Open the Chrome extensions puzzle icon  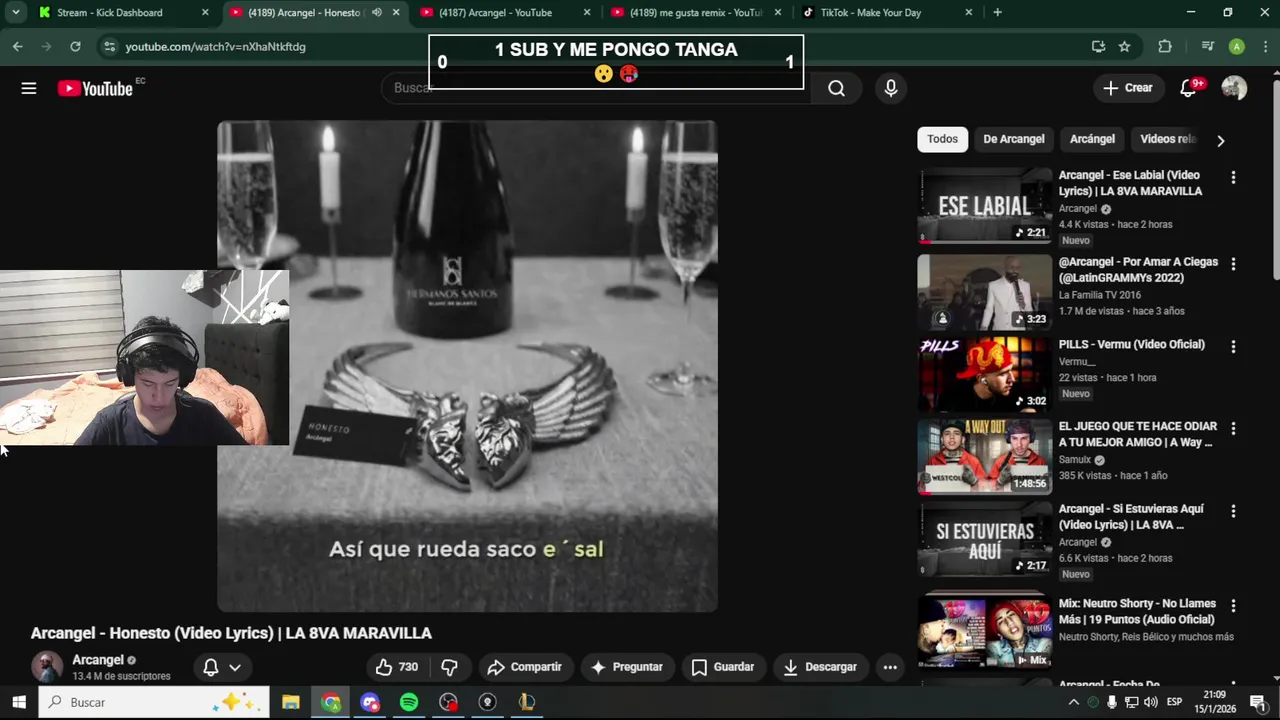(x=1165, y=46)
